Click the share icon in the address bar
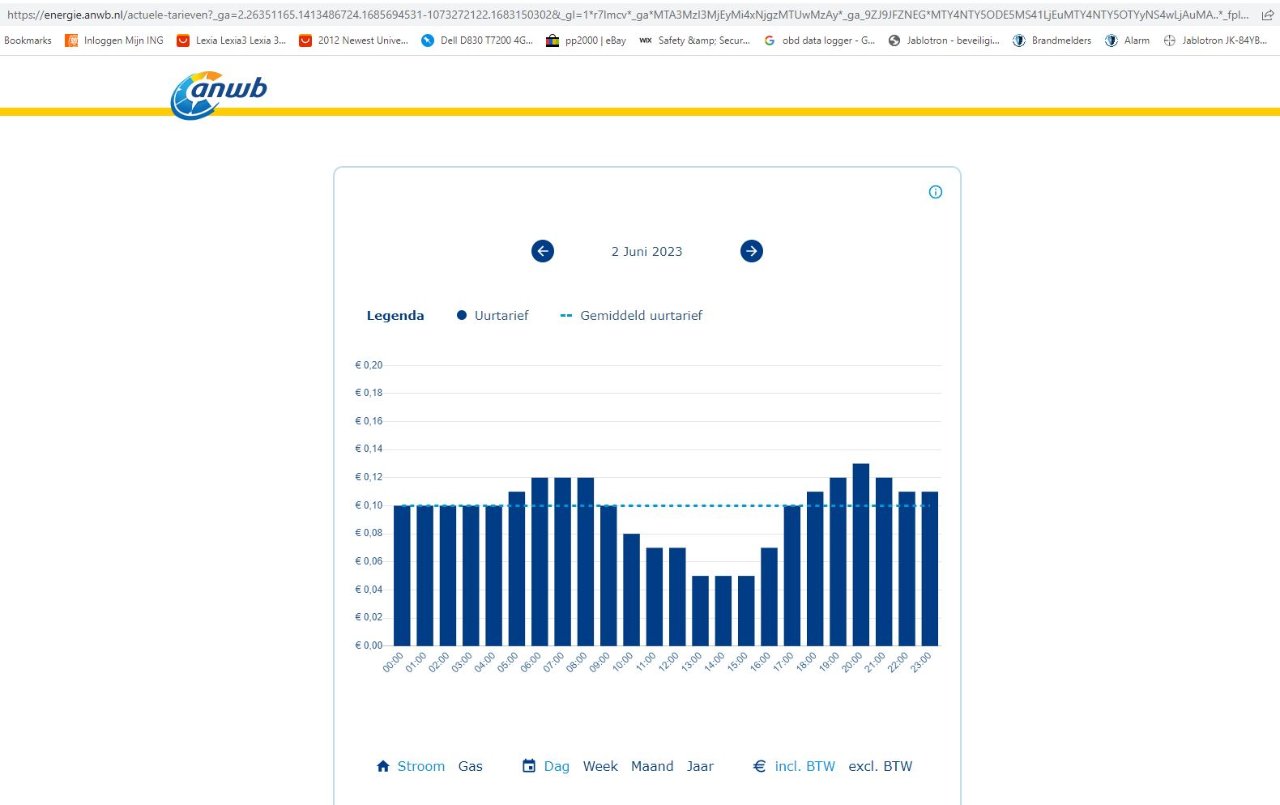This screenshot has width=1280, height=805. pos(1268,15)
